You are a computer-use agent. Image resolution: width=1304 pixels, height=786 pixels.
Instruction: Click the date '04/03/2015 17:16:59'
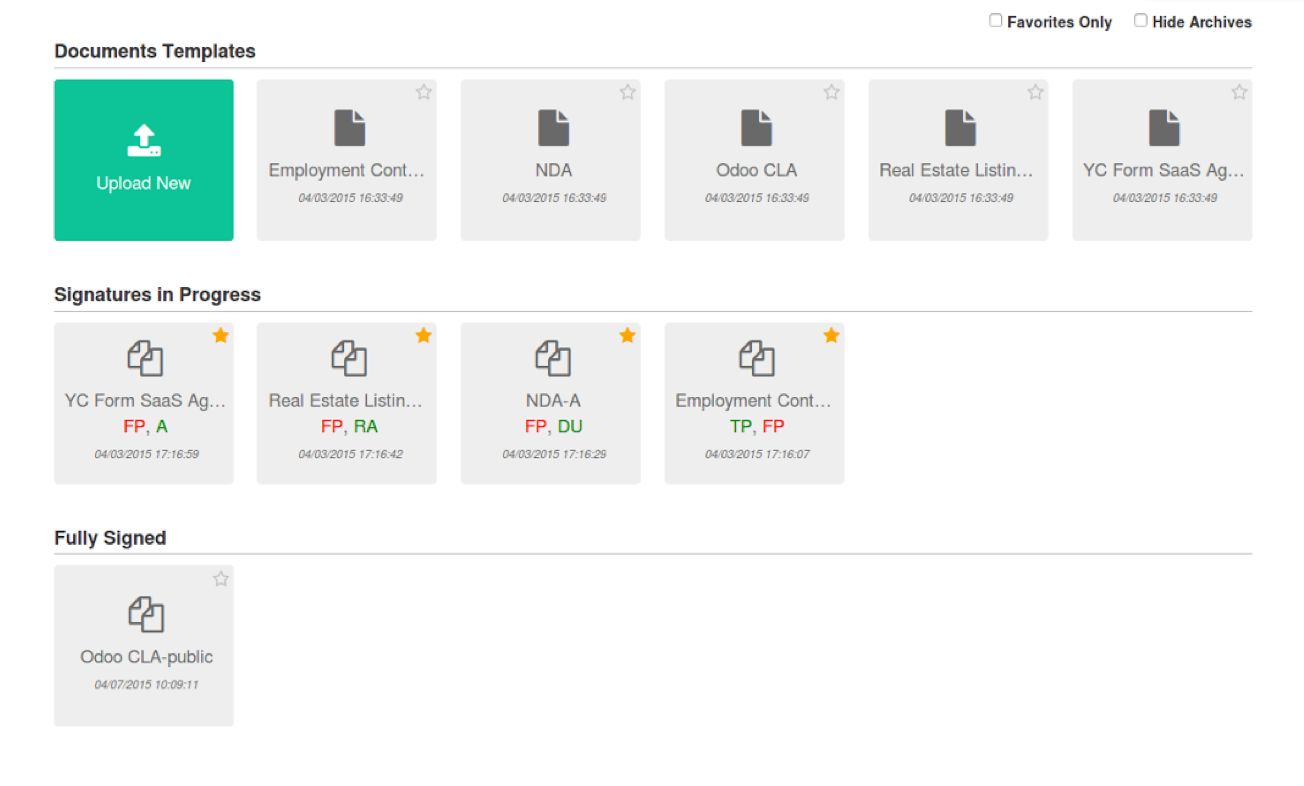coord(146,454)
